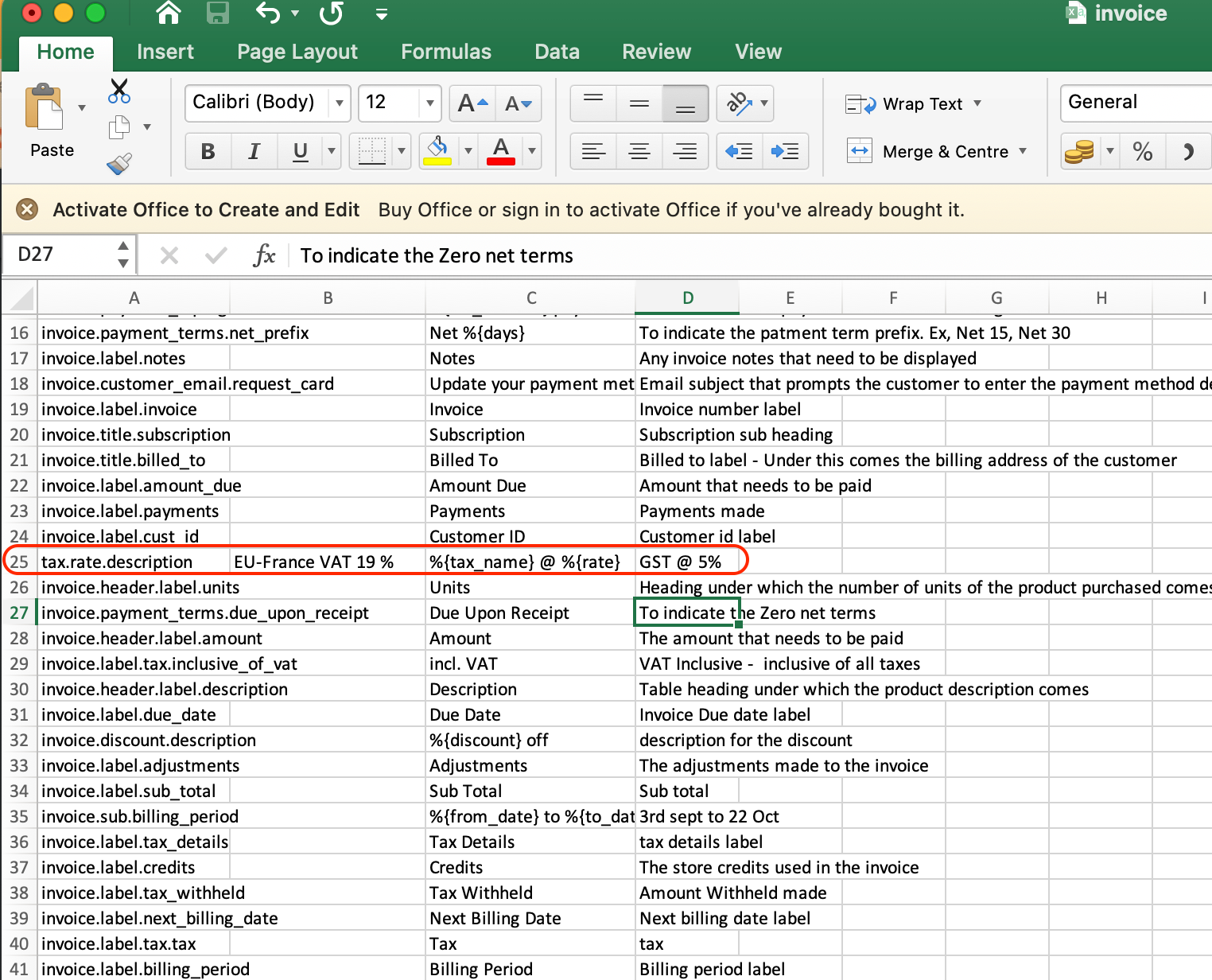Open the Review tab
The width and height of the screenshot is (1212, 980).
tap(655, 51)
